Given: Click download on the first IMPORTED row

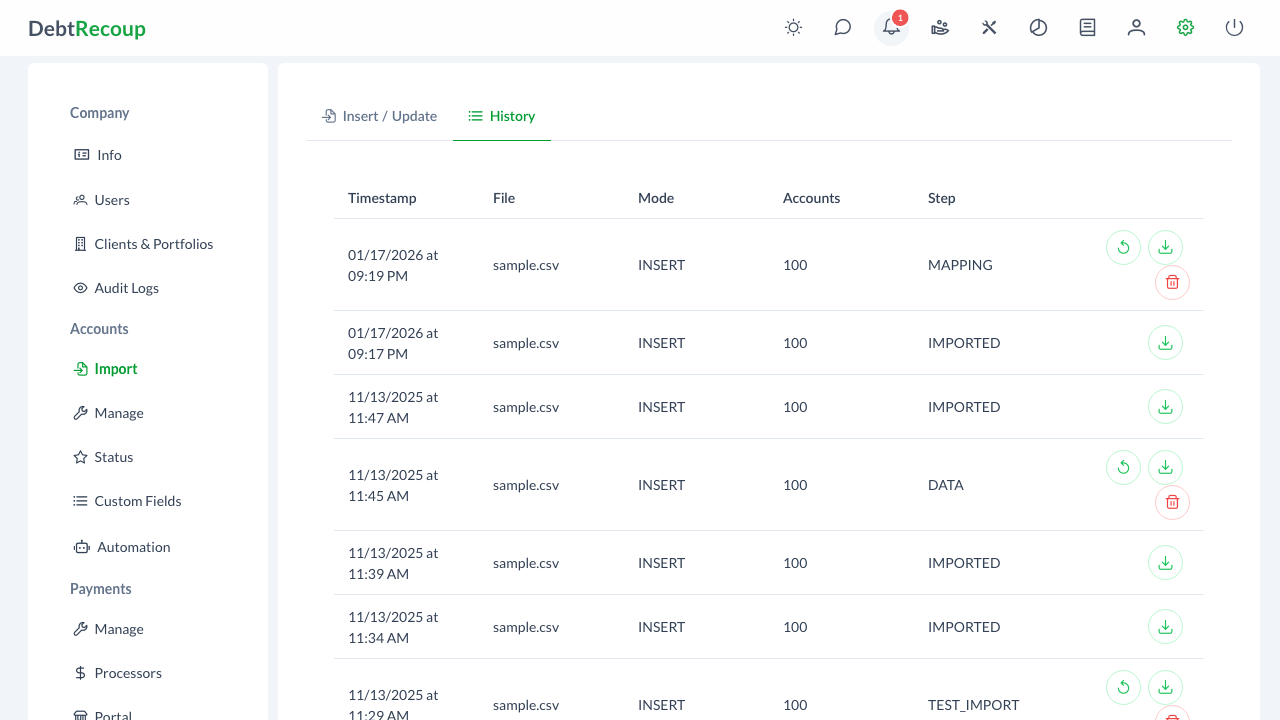Looking at the screenshot, I should [x=1165, y=342].
